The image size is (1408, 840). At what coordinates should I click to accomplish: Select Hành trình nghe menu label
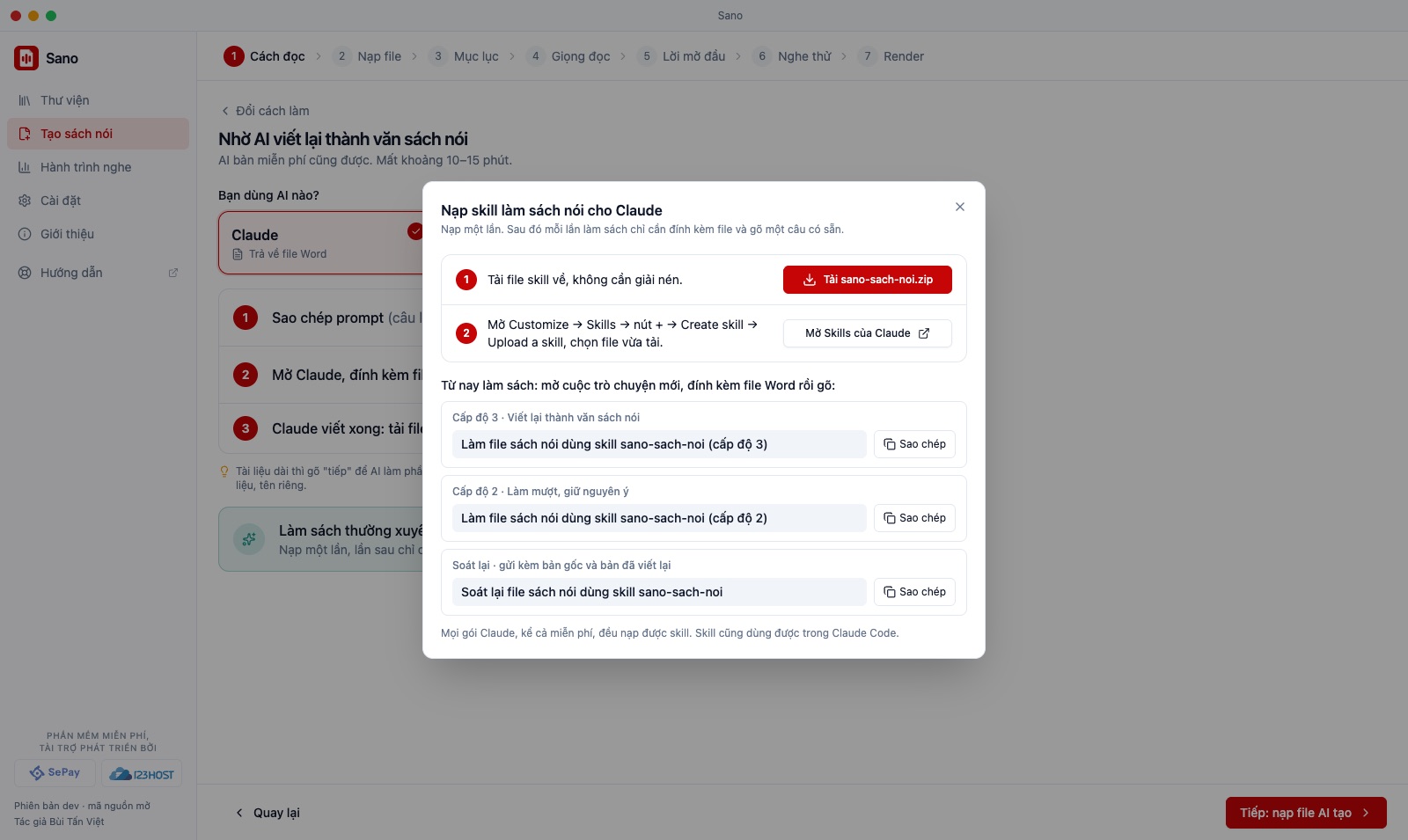(x=86, y=167)
